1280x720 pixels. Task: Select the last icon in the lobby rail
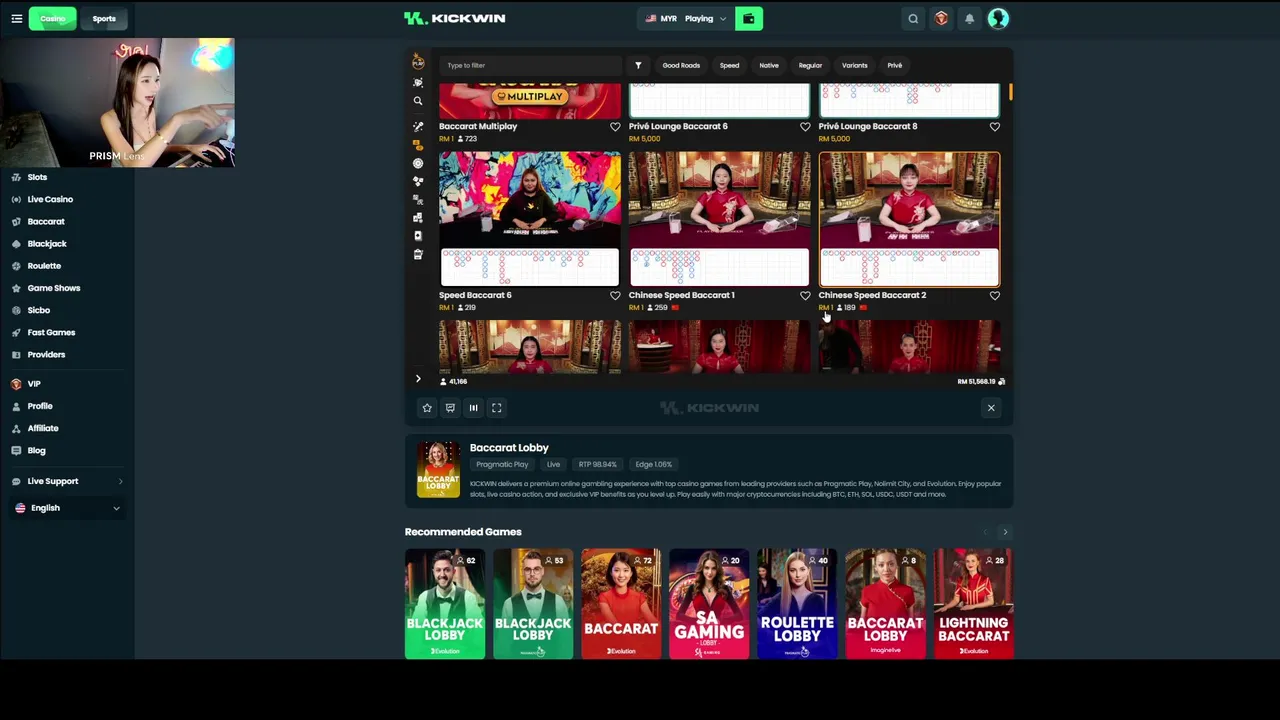point(418,254)
